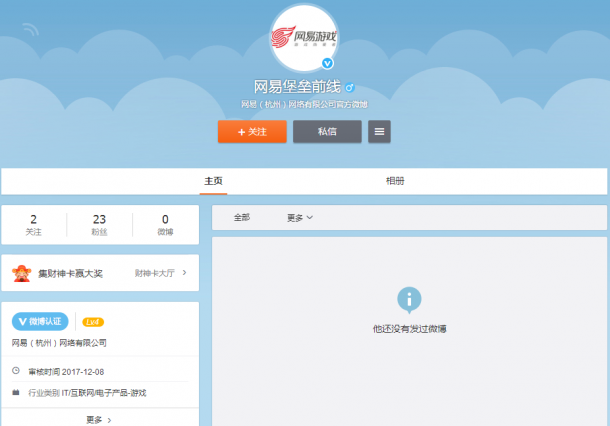
Task: Click 网易（杭州）网络有限公司 in certification card
Action: coord(59,343)
